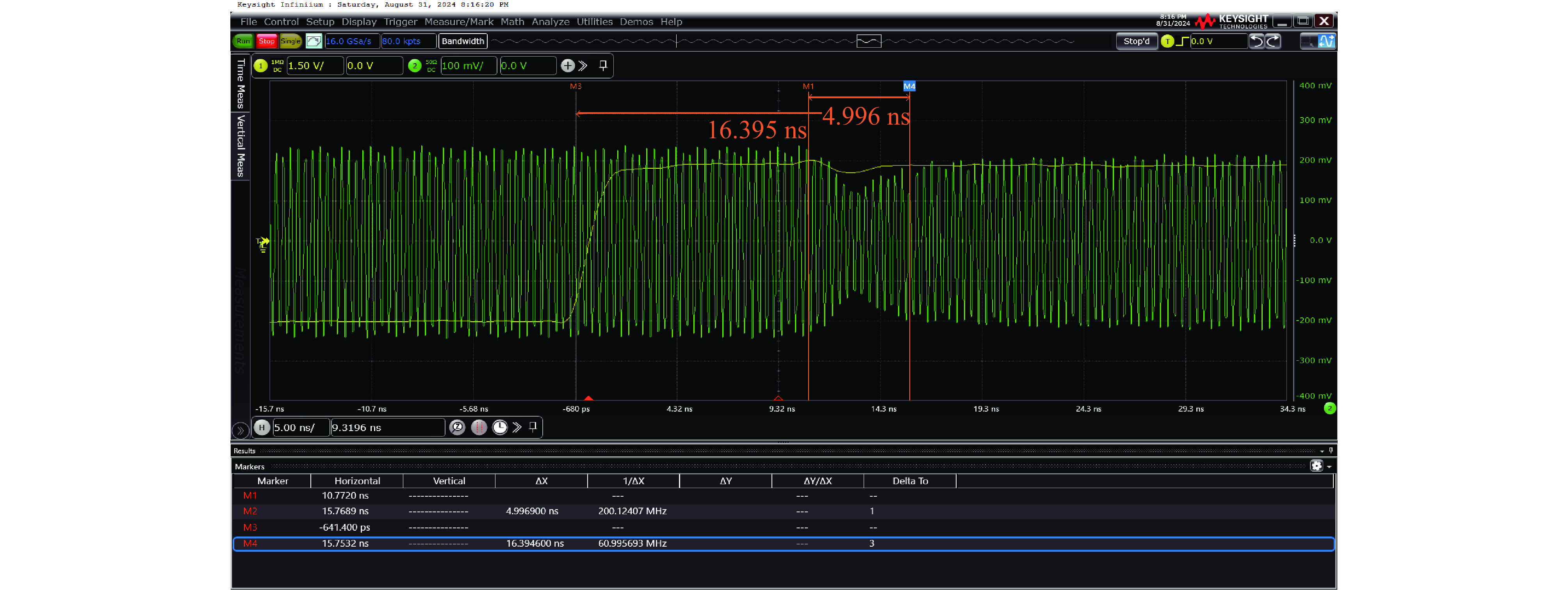The height and width of the screenshot is (590, 1568).
Task: Edit channel 1 offset 0.0 V field
Action: [x=374, y=66]
